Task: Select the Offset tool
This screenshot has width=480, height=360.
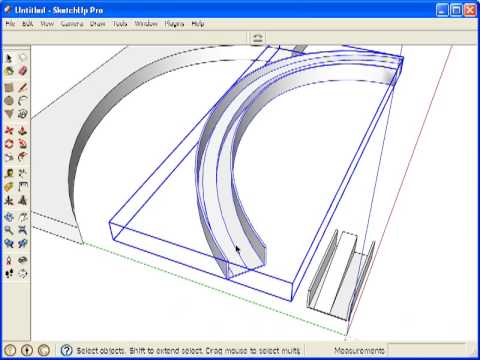Action: click(x=23, y=156)
